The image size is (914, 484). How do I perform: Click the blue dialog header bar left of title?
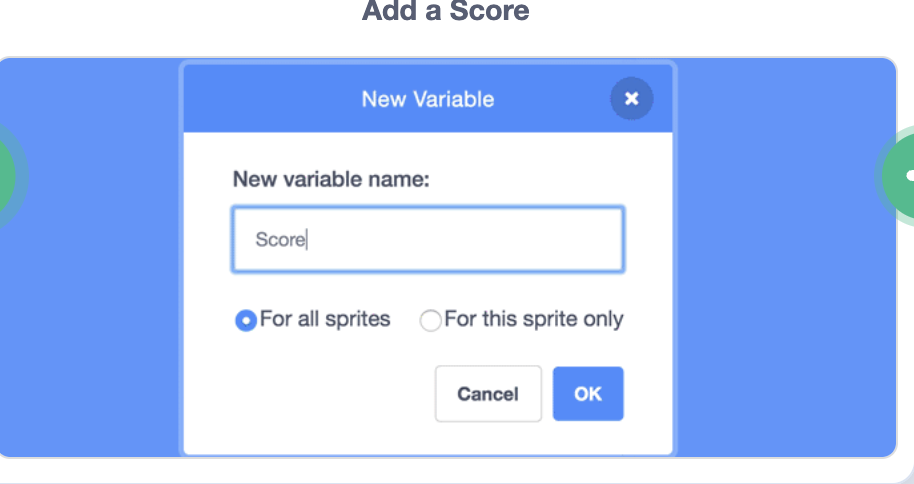click(x=260, y=99)
